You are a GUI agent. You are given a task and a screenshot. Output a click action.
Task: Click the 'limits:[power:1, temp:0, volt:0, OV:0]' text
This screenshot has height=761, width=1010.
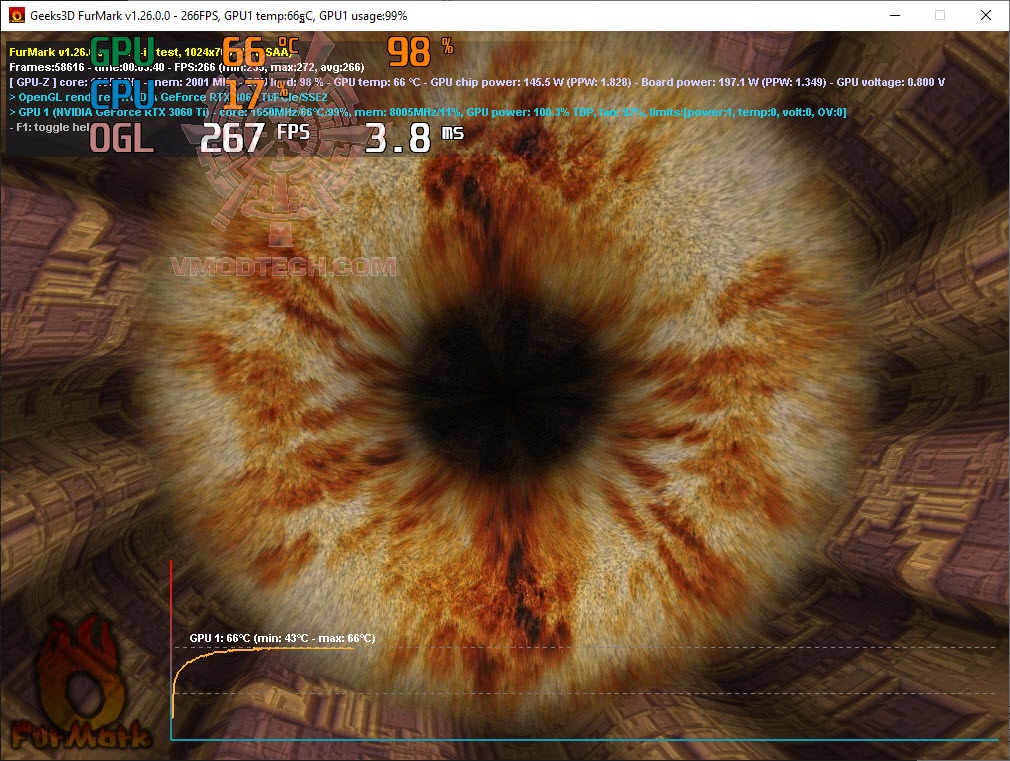(x=748, y=112)
